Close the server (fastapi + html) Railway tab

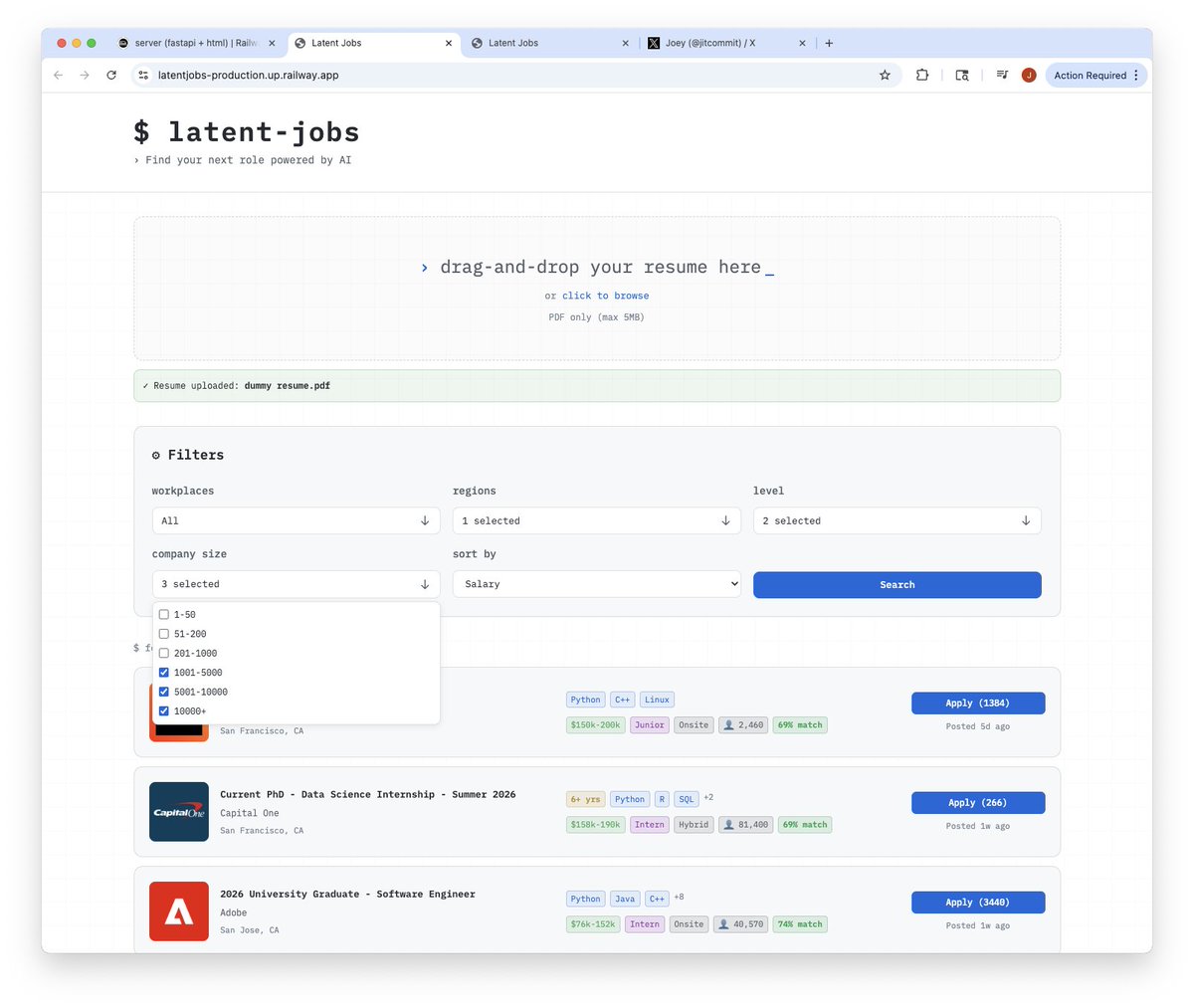(x=272, y=43)
